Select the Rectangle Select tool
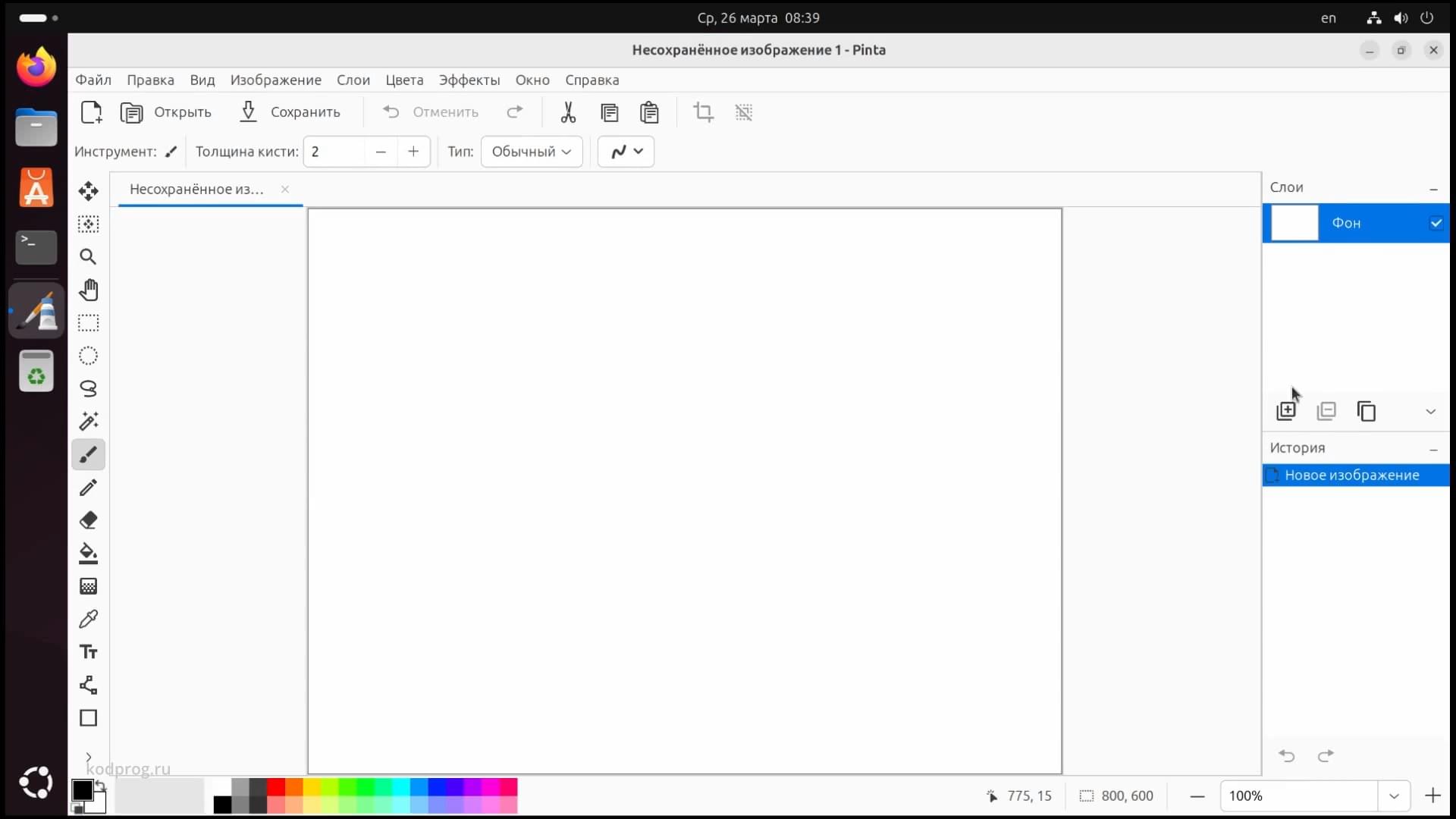This screenshot has width=1456, height=819. coord(88,323)
